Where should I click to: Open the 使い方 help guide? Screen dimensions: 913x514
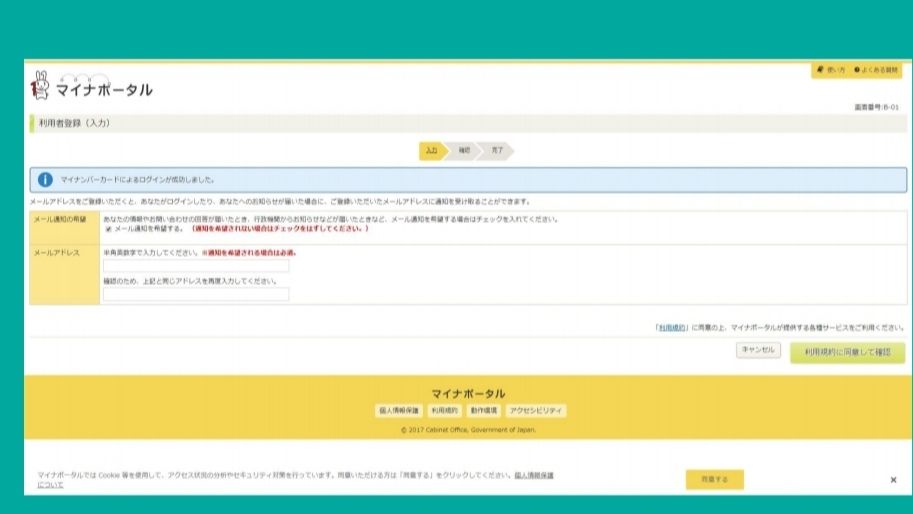831,70
